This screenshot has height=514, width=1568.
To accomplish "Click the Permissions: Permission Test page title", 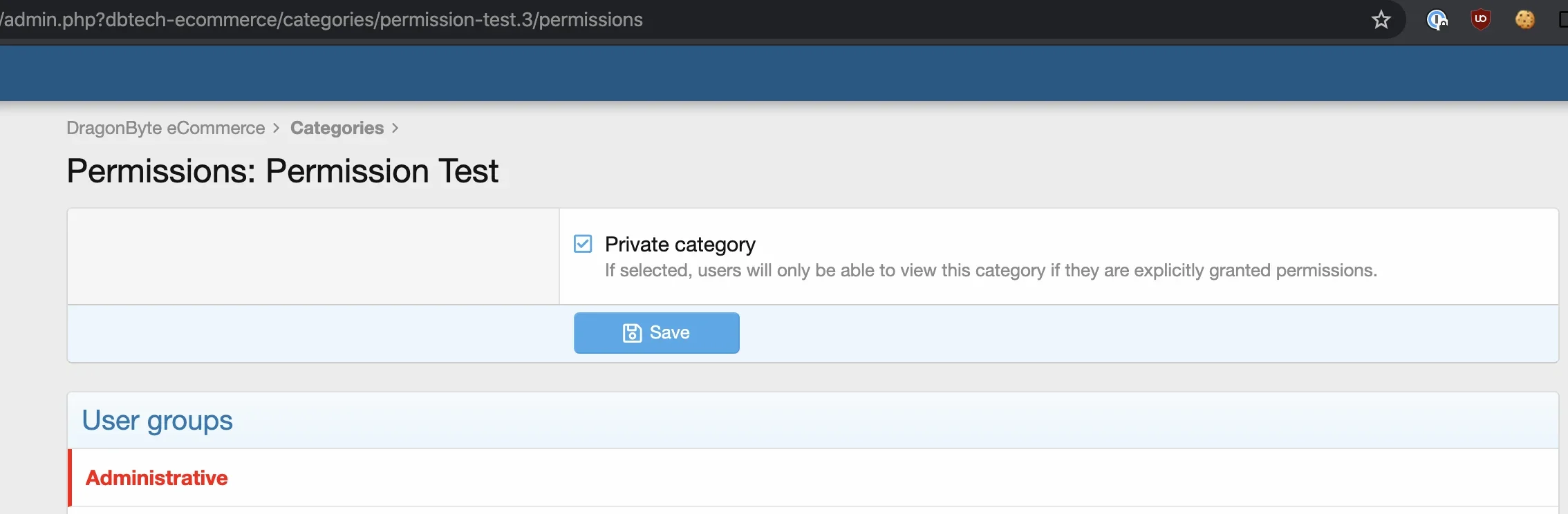I will (x=282, y=171).
